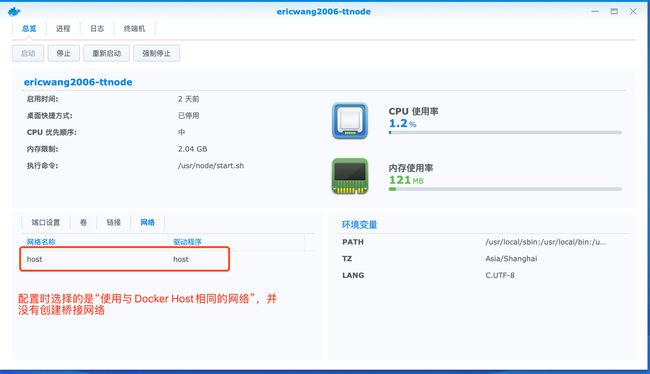The image size is (650, 374).
Task: Select the 端口设置 sub-tab
Action: click(46, 222)
